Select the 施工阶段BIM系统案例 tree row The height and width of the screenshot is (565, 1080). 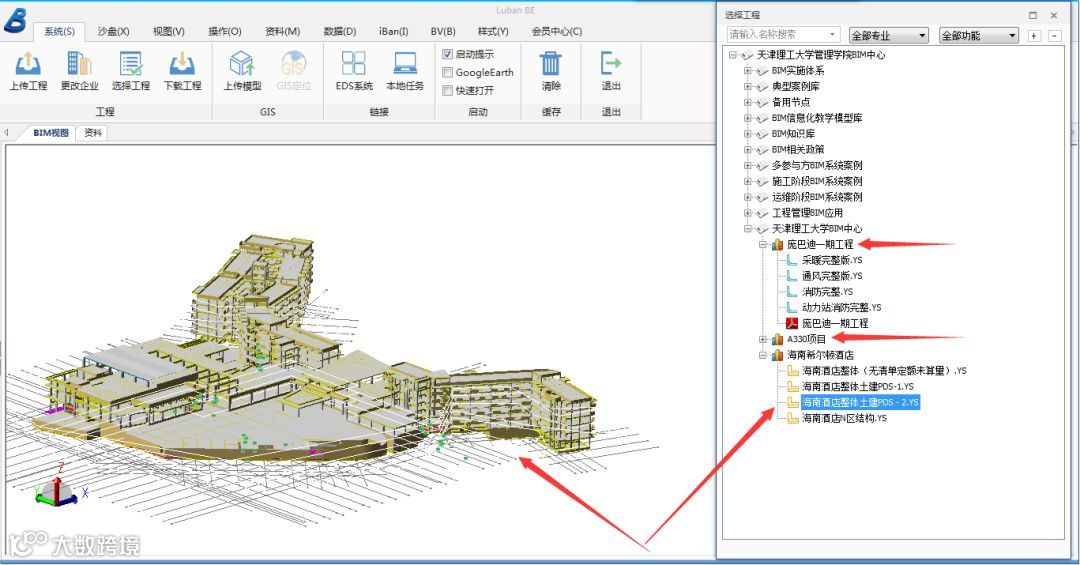point(817,181)
